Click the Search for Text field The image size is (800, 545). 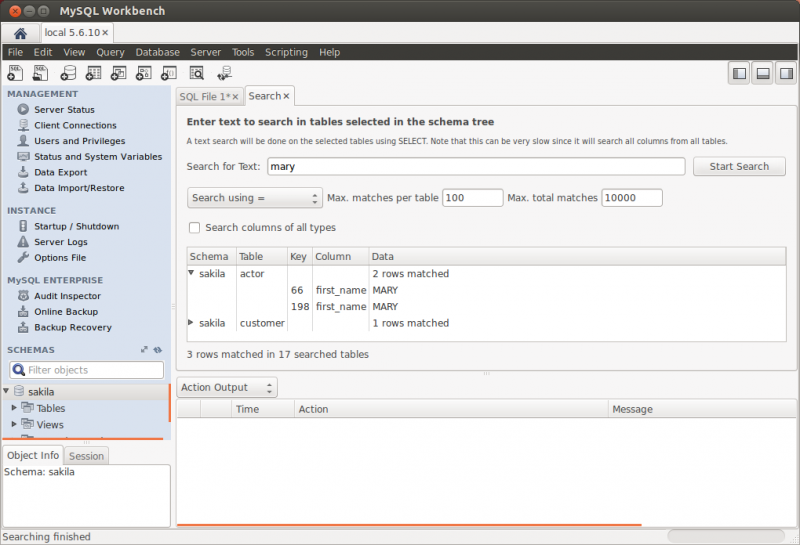coord(476,167)
